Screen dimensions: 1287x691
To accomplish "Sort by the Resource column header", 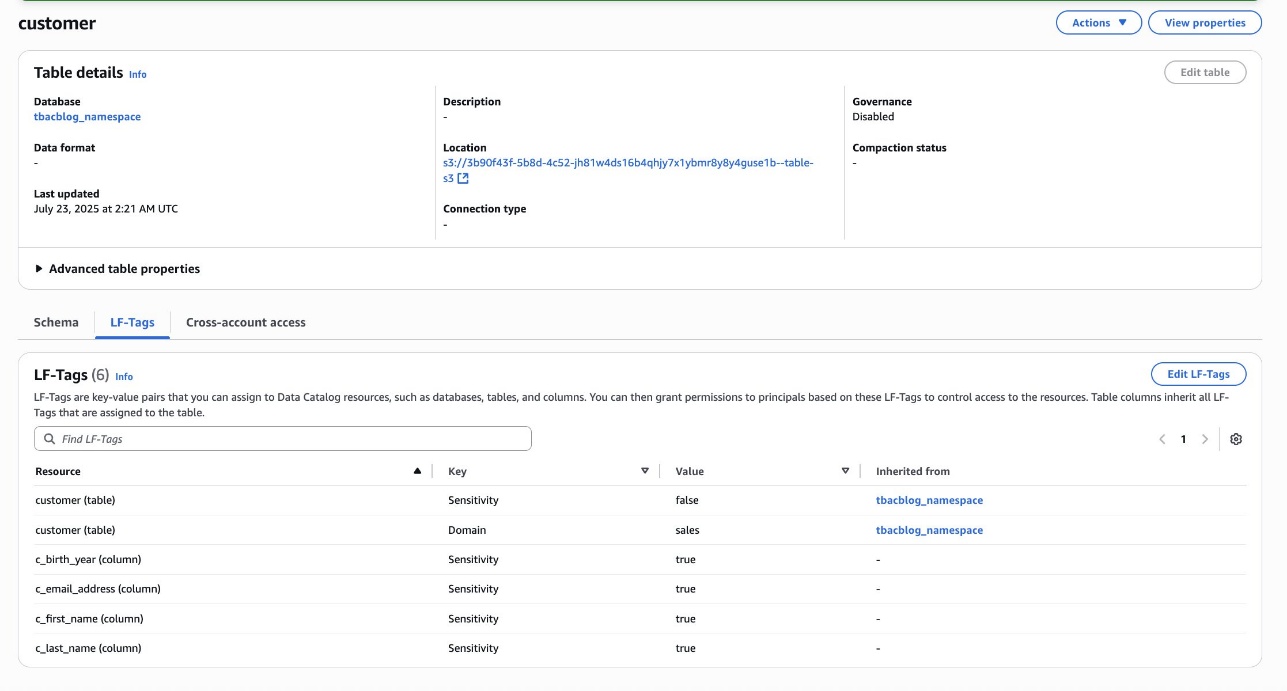I will click(x=228, y=471).
